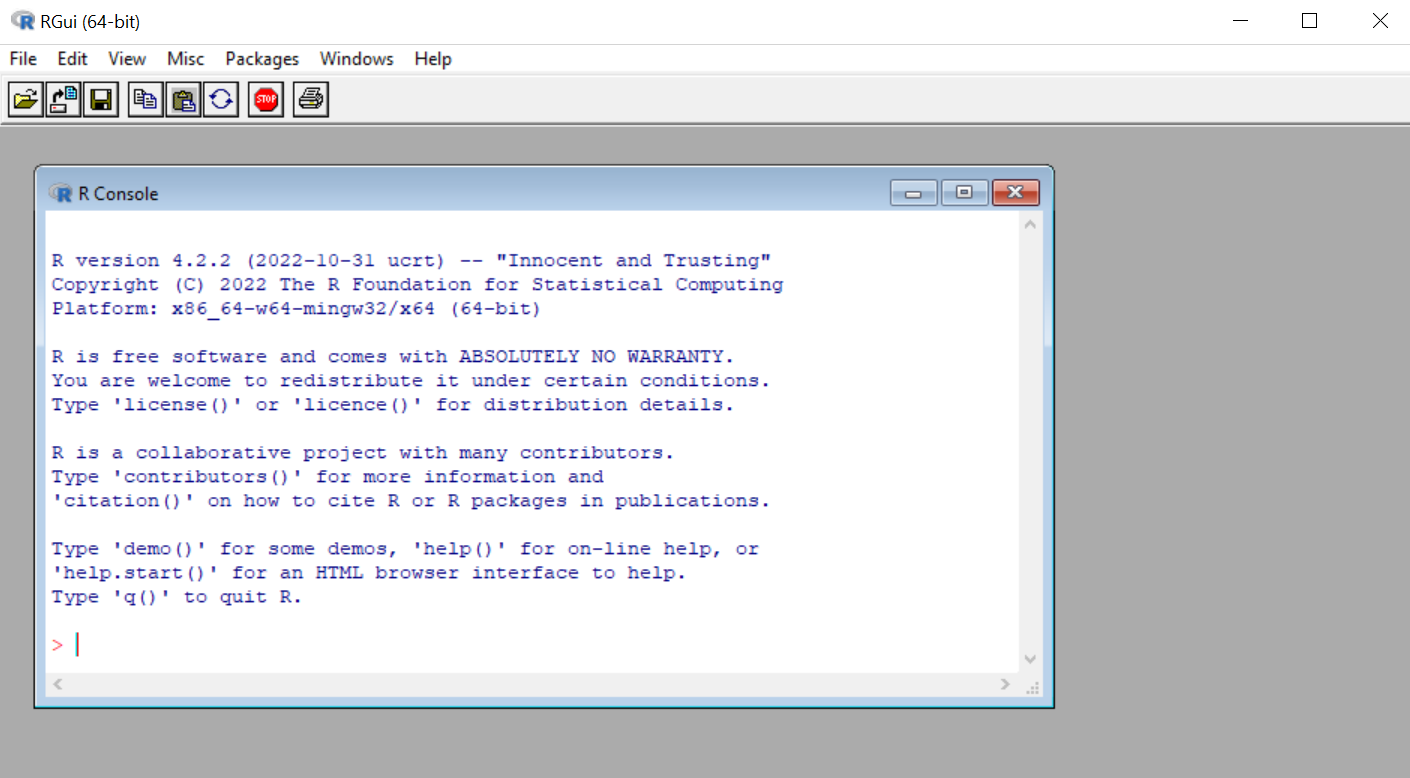This screenshot has width=1410, height=778.
Task: Click the 'Copyright (C) 2022' line
Action: (x=417, y=285)
